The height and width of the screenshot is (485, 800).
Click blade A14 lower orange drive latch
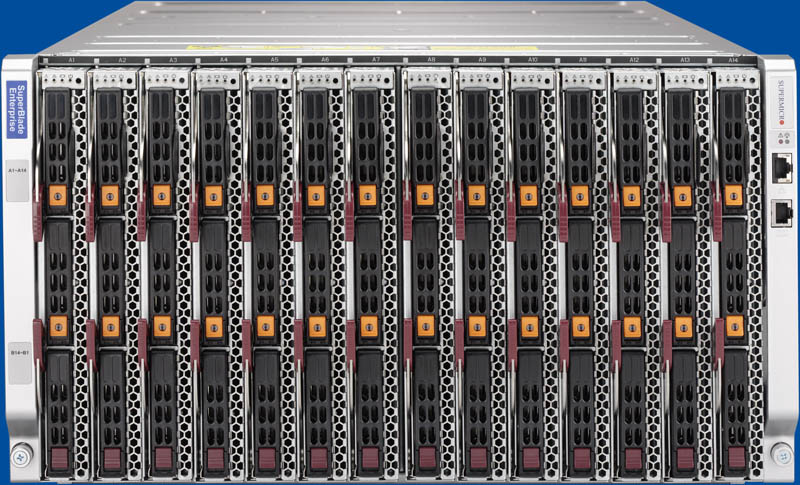click(735, 326)
